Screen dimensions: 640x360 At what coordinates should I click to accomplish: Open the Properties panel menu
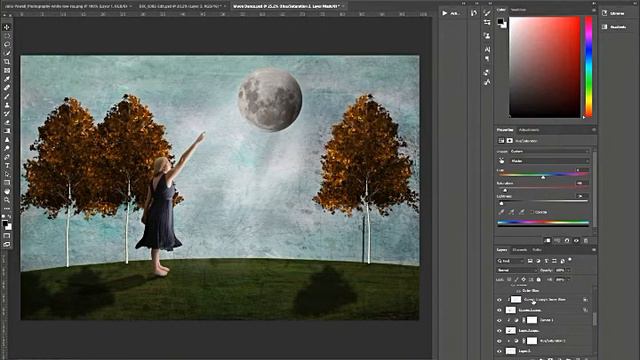tap(593, 130)
